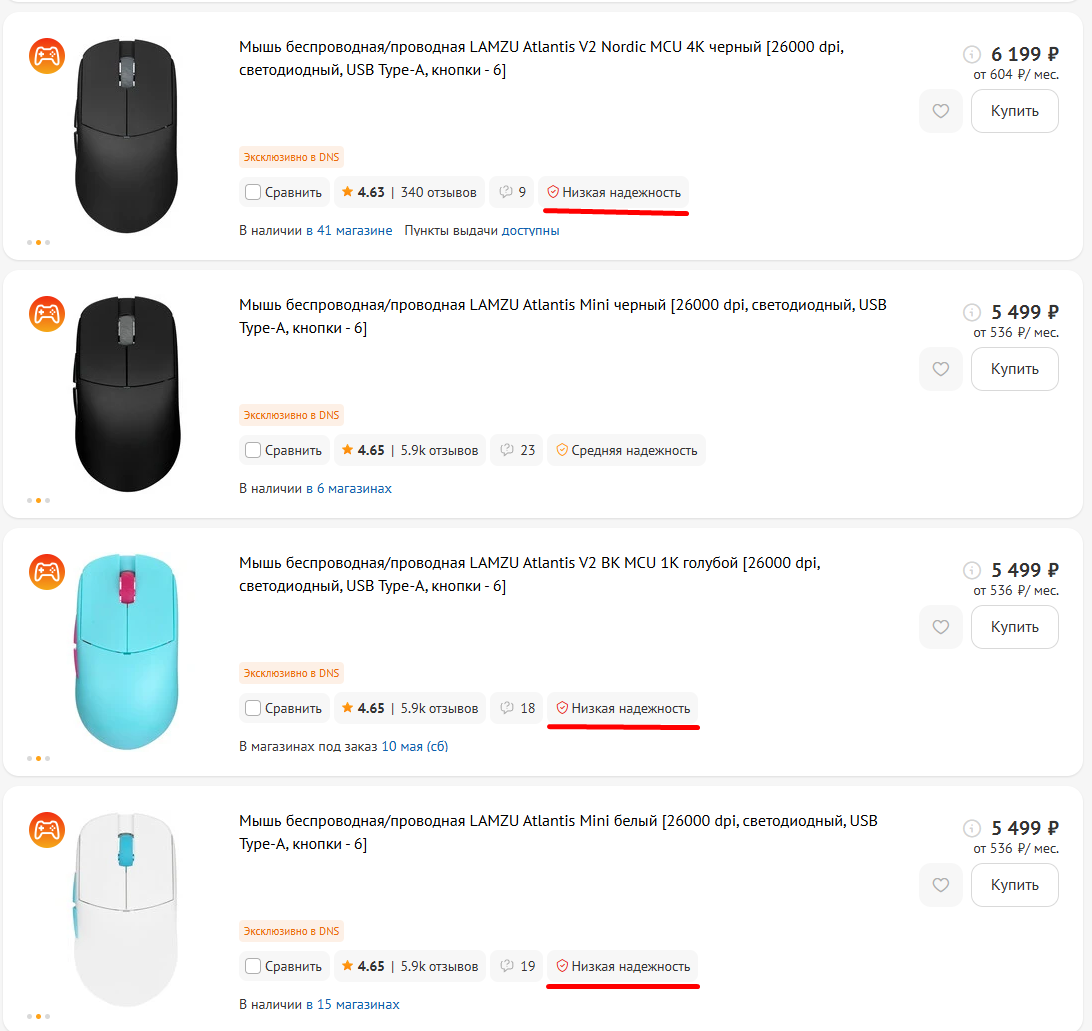Click info icon next to 6 199 ₽ price

[x=971, y=54]
